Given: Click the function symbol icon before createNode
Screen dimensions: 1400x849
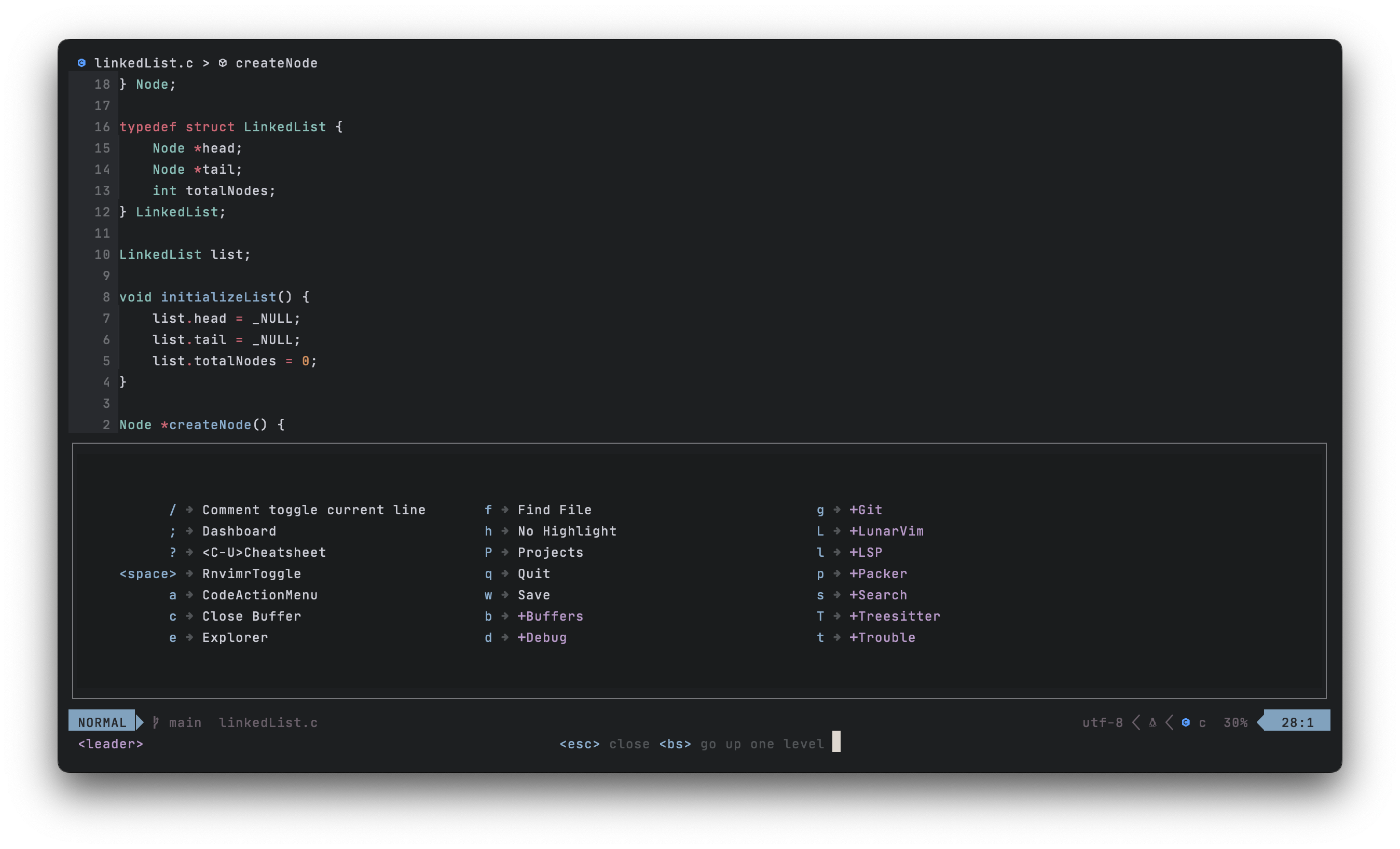Looking at the screenshot, I should (x=223, y=62).
